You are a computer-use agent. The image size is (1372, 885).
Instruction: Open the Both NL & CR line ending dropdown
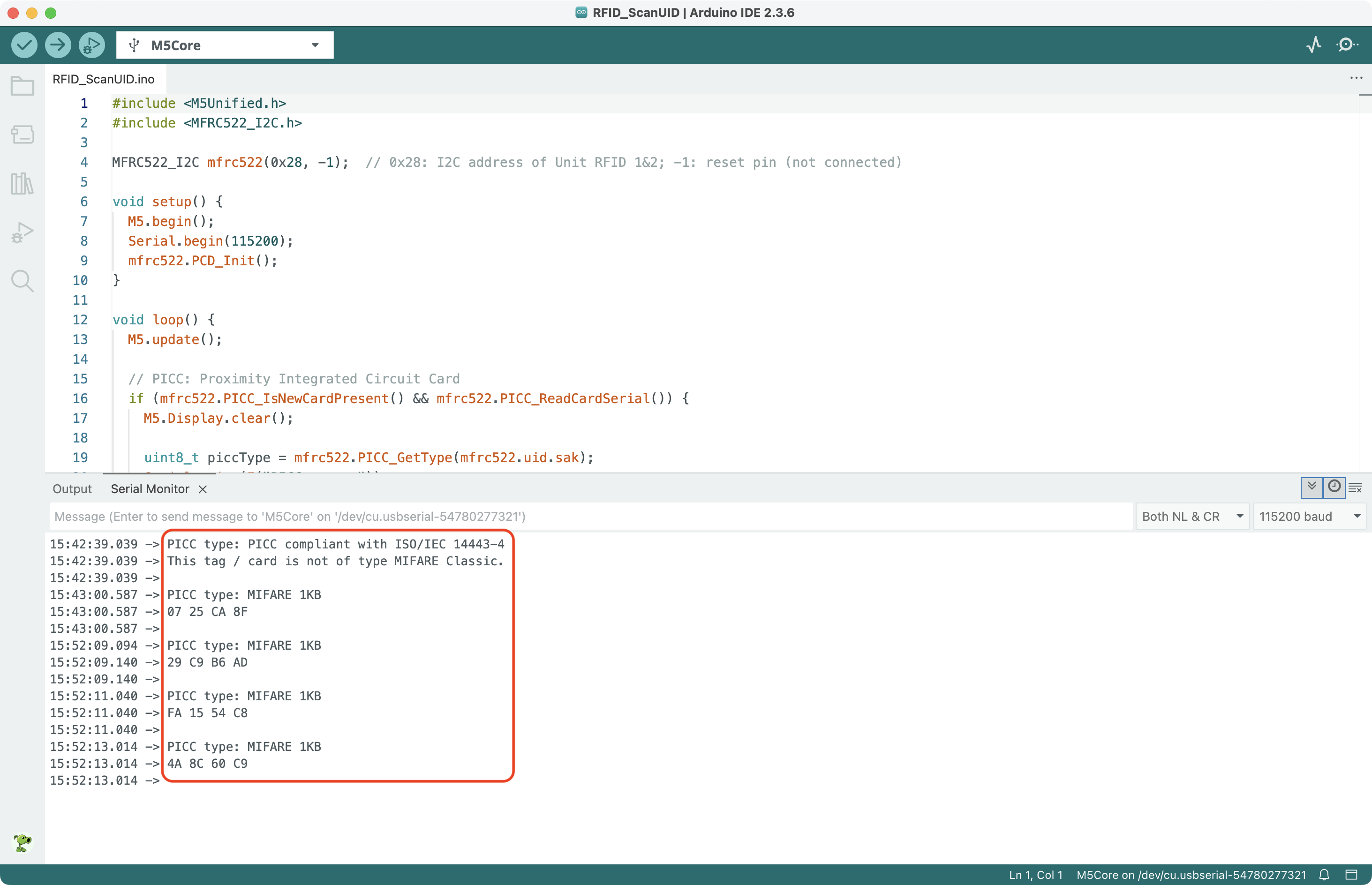click(x=1192, y=516)
